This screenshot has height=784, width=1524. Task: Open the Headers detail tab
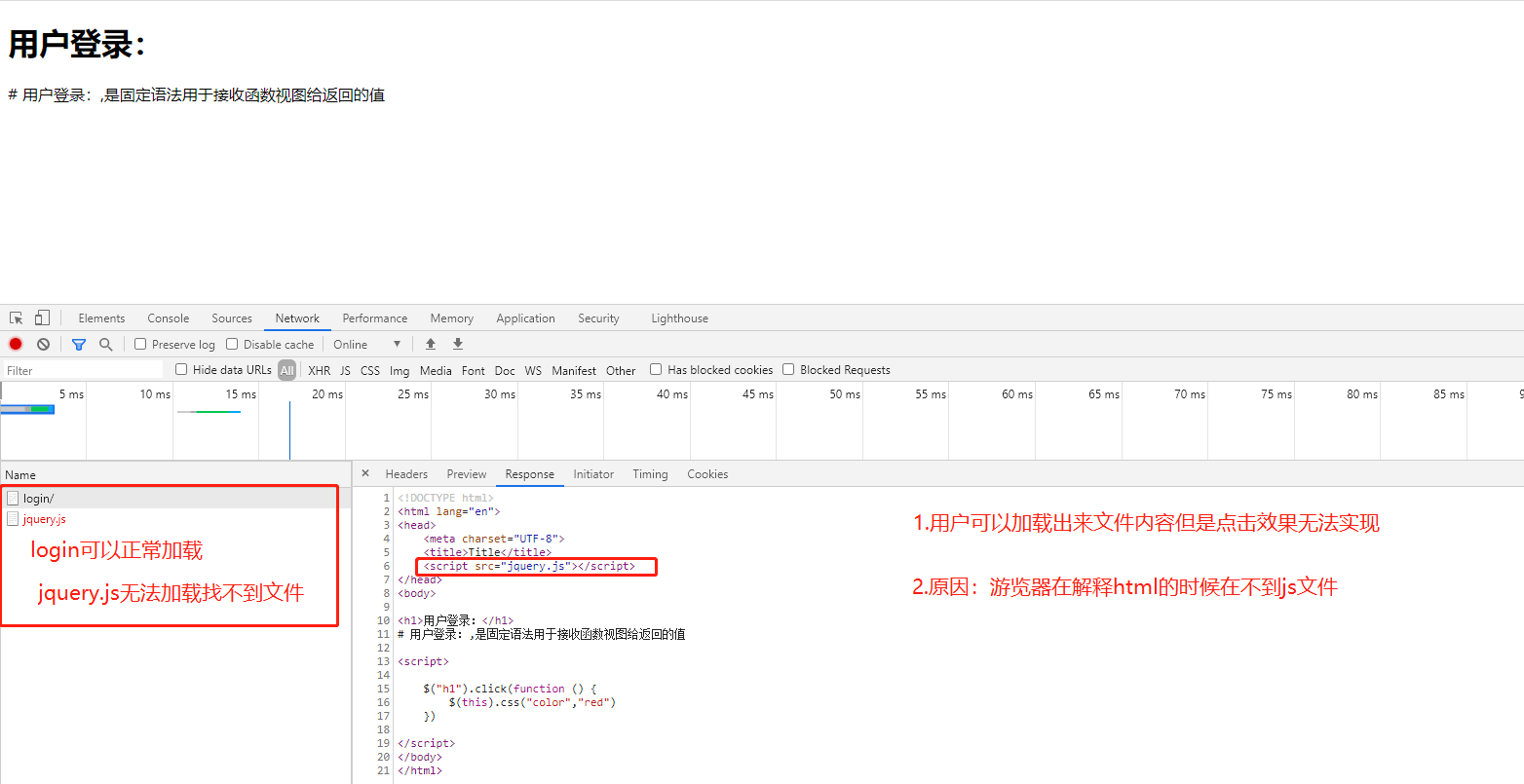[406, 474]
